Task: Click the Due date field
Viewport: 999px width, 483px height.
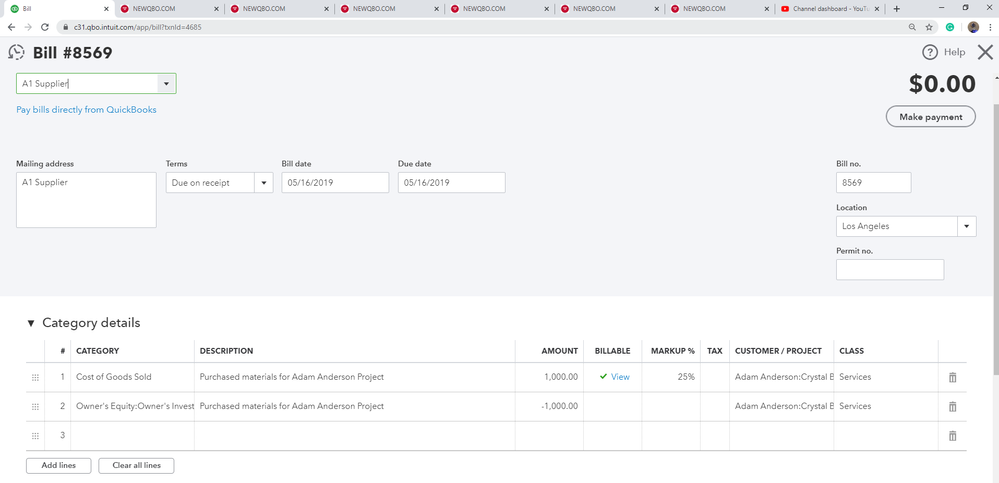Action: [x=452, y=183]
